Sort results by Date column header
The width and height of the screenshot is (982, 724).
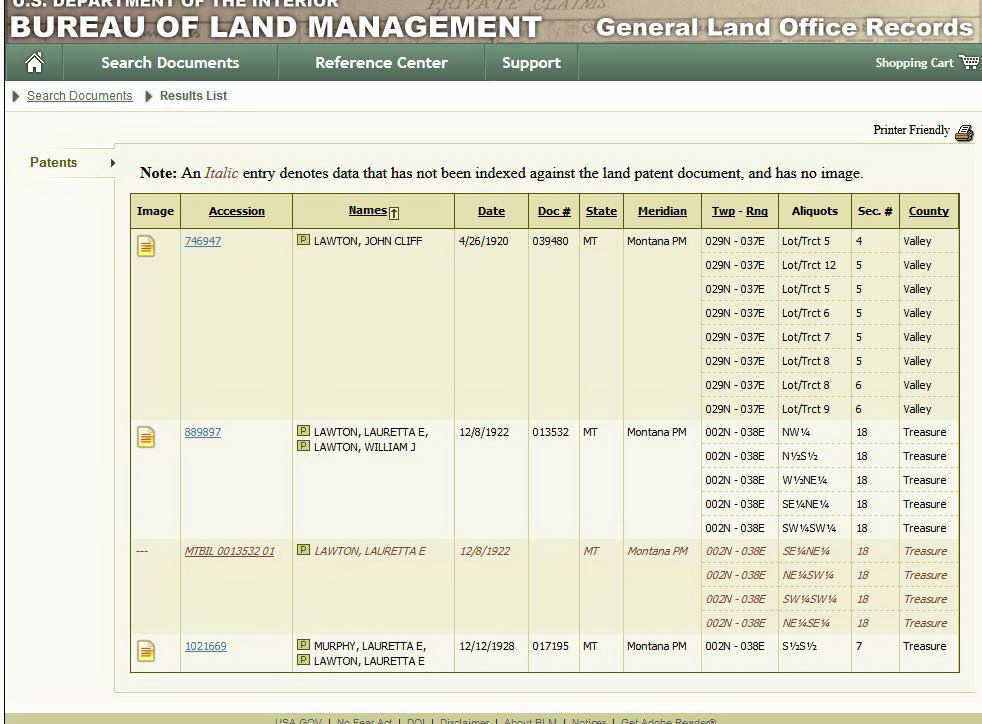pos(492,212)
